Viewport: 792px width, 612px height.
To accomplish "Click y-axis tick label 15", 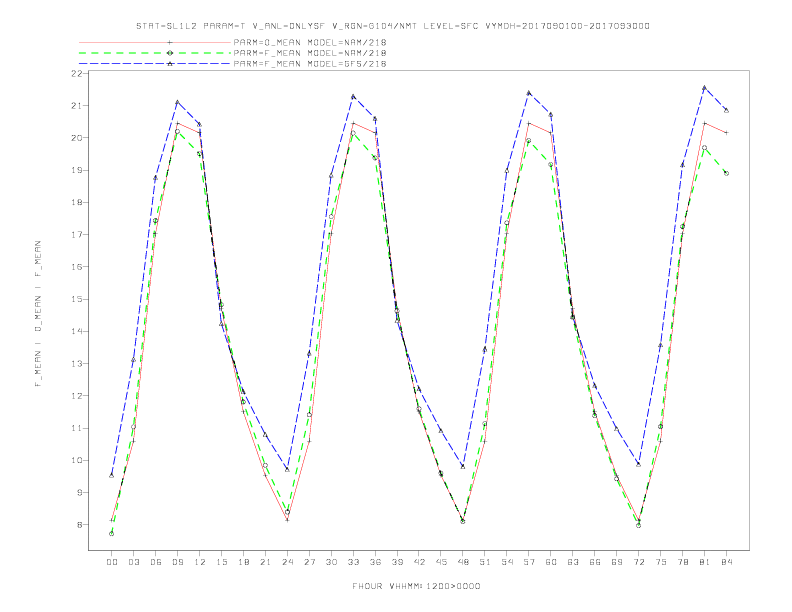I will tap(76, 299).
